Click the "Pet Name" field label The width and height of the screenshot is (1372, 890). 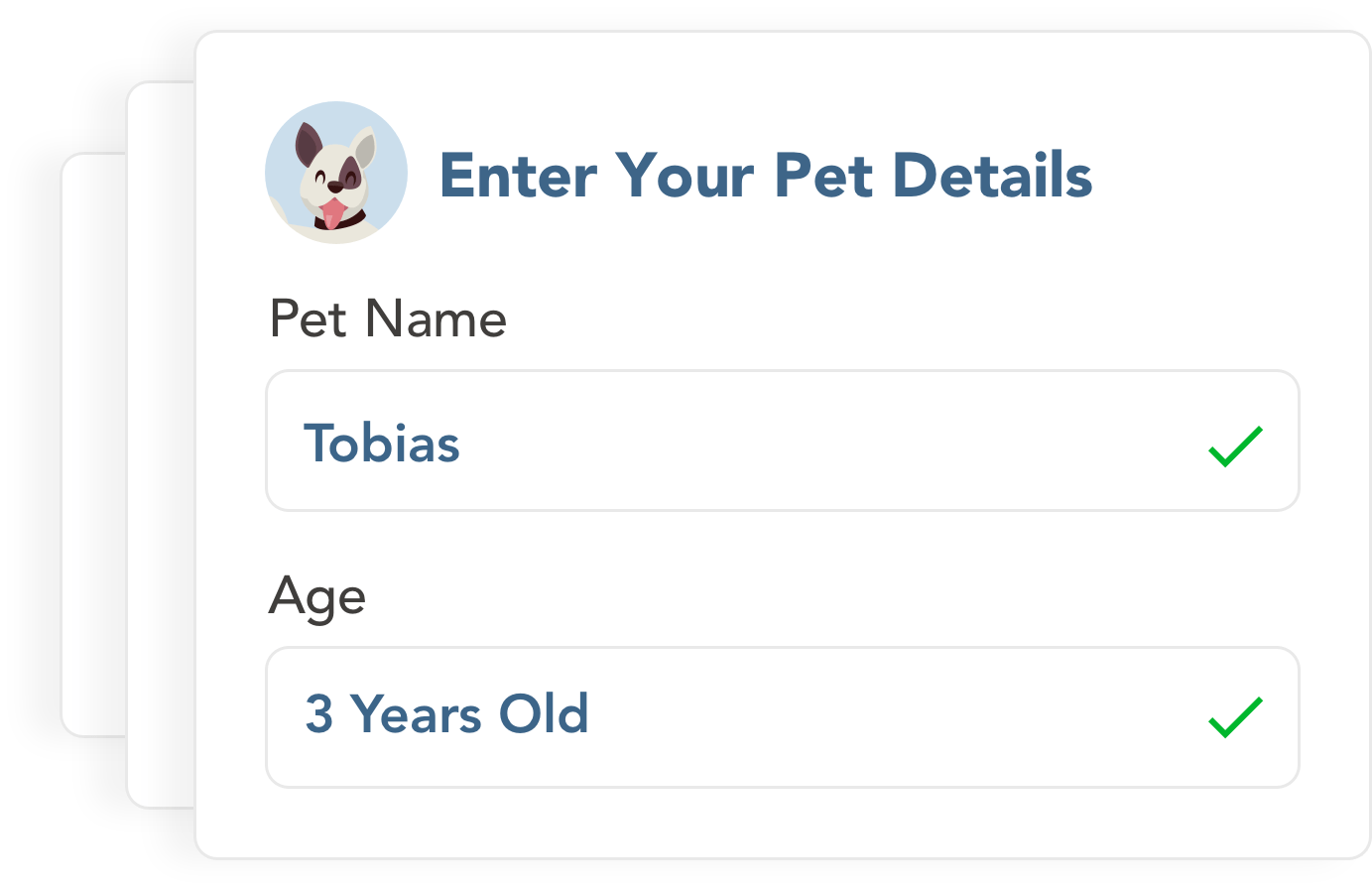point(388,319)
